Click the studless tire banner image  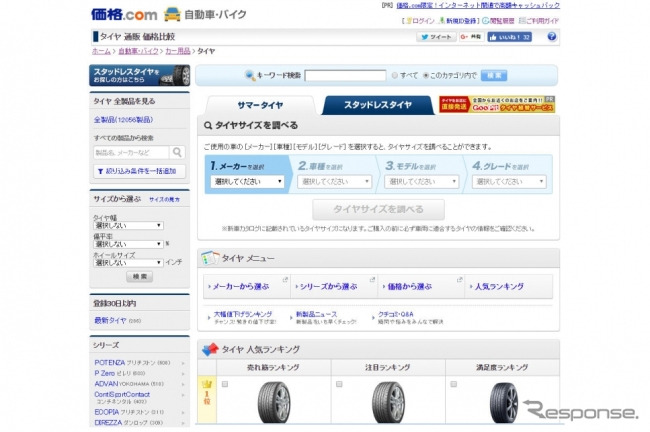139,75
